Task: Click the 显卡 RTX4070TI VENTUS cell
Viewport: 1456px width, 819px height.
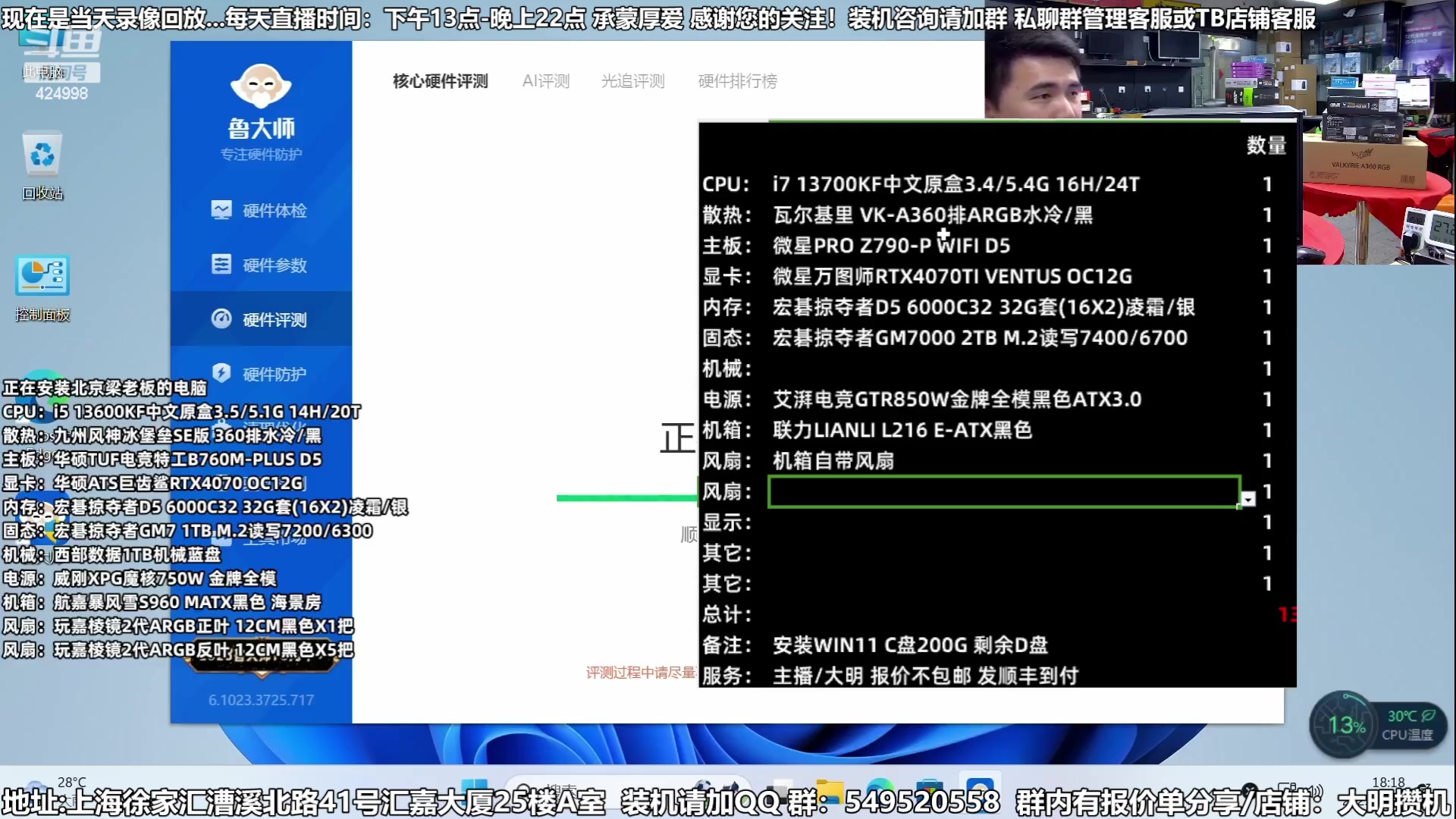Action: click(952, 277)
